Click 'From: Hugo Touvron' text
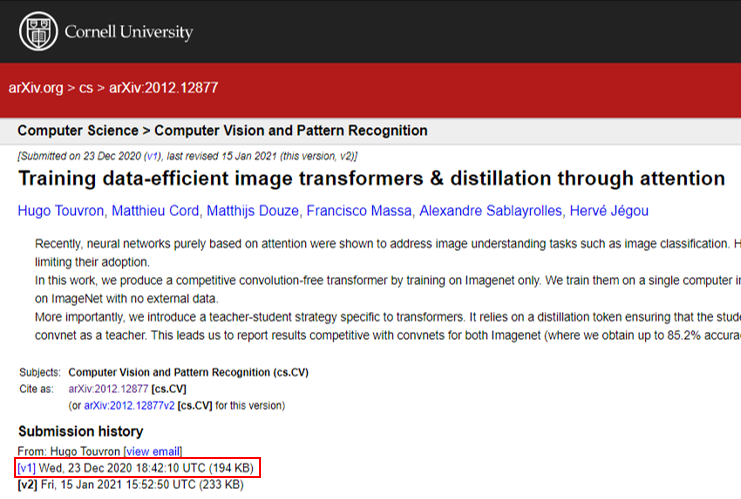The image size is (741, 499). [x=69, y=452]
